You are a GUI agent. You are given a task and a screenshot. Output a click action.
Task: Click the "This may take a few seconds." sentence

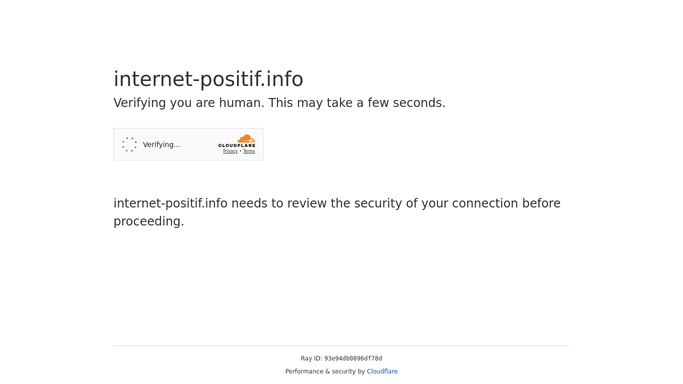357,103
